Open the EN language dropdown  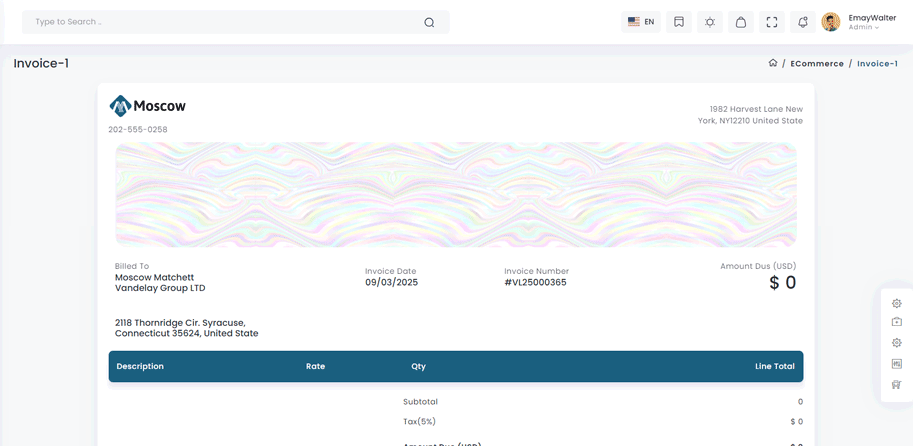(x=640, y=22)
